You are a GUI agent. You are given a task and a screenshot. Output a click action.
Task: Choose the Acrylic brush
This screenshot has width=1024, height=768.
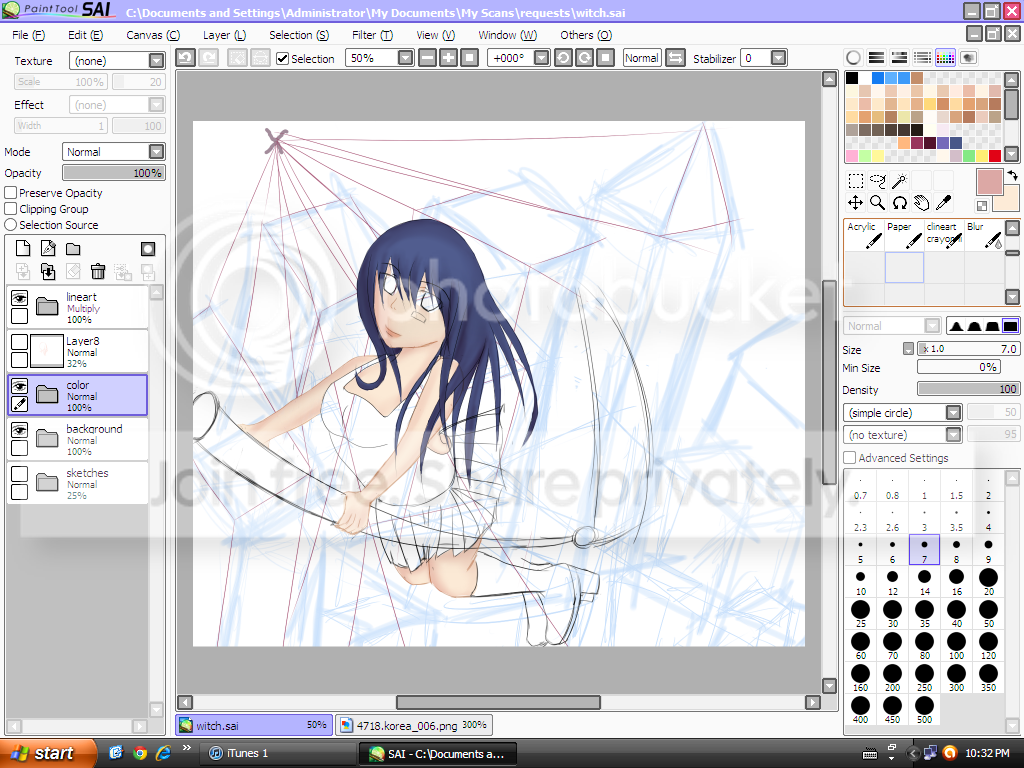tap(864, 235)
